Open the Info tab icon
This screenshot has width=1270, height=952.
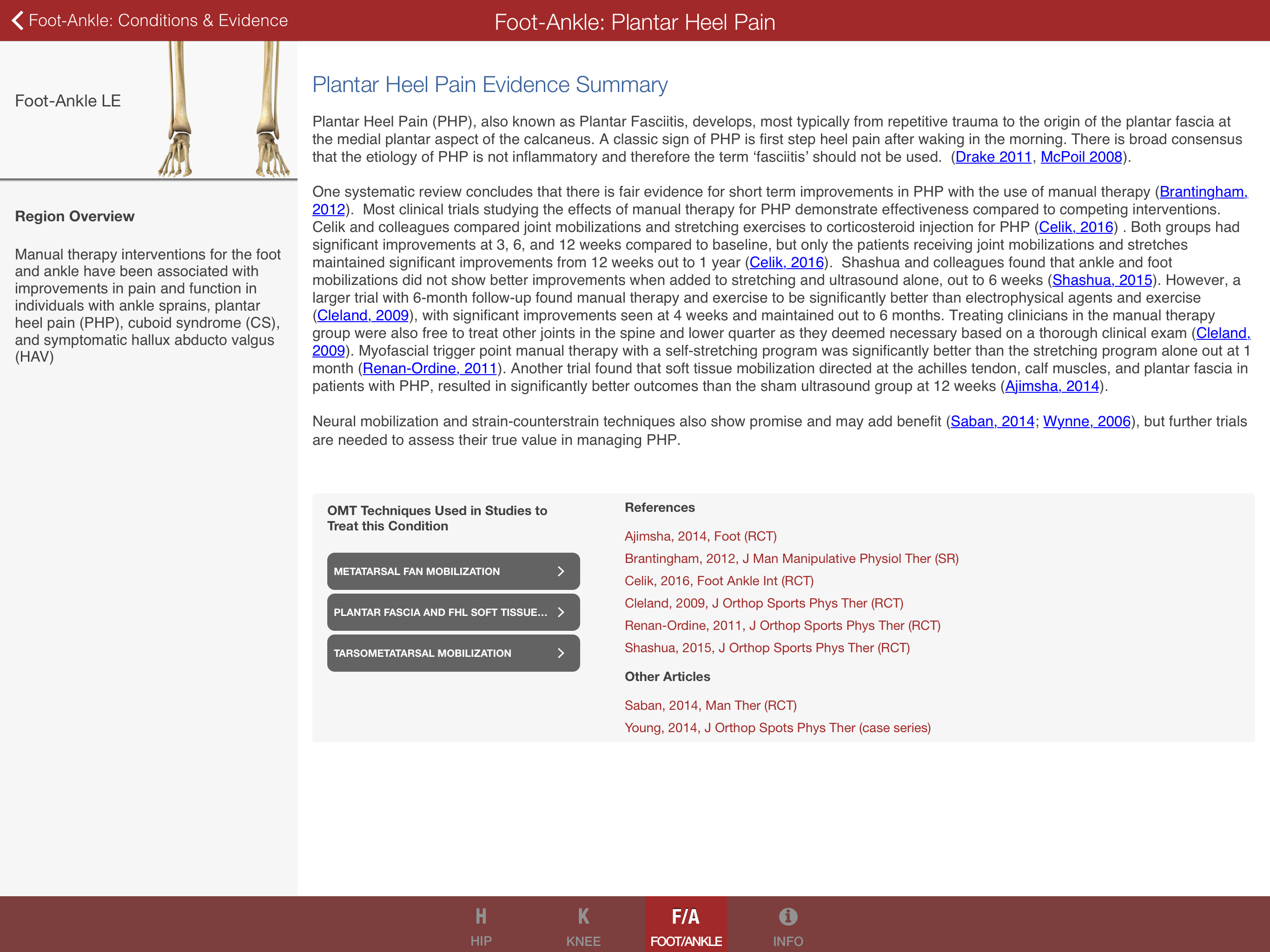pyautogui.click(x=787, y=925)
